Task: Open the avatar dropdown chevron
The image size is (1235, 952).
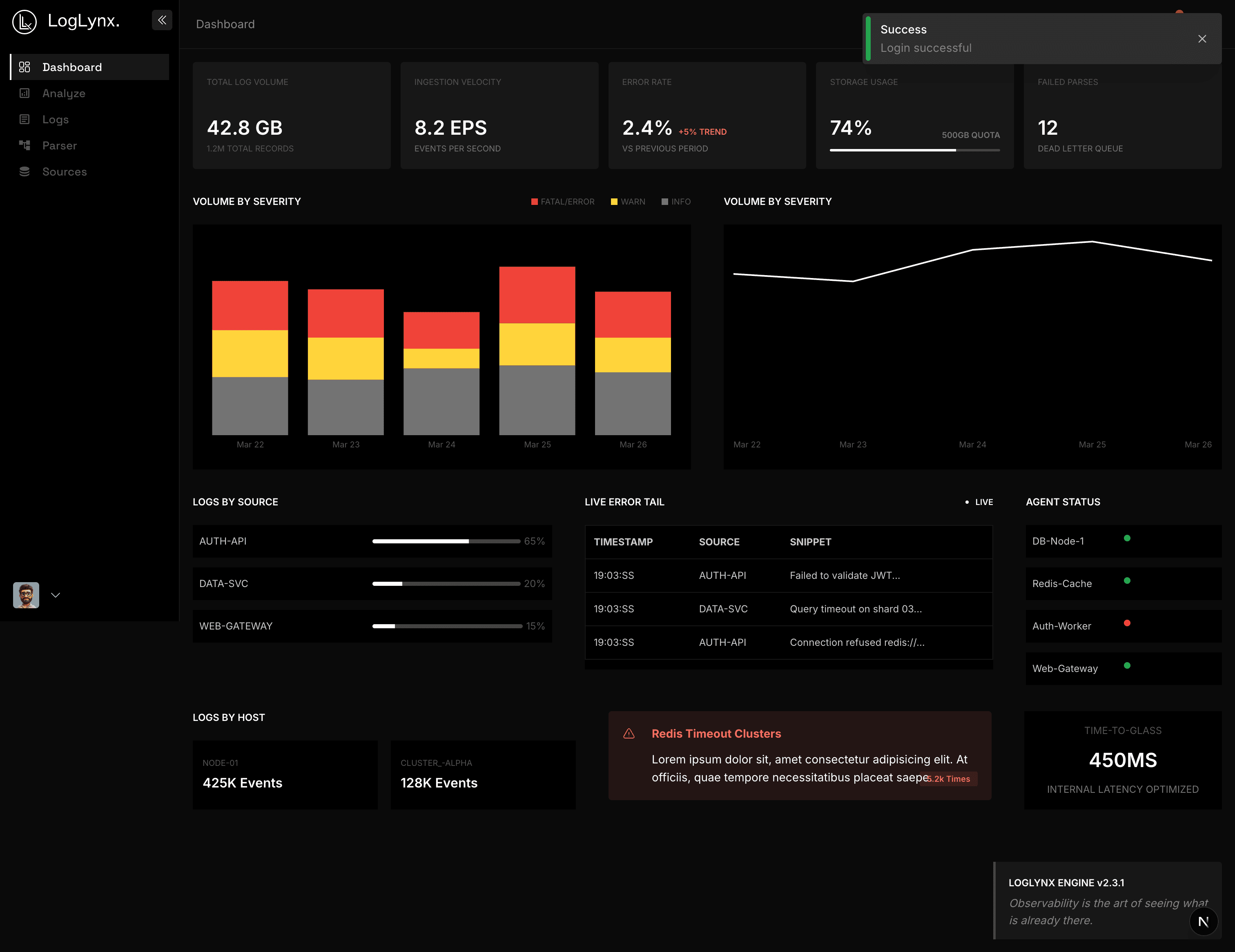Action: coord(56,595)
